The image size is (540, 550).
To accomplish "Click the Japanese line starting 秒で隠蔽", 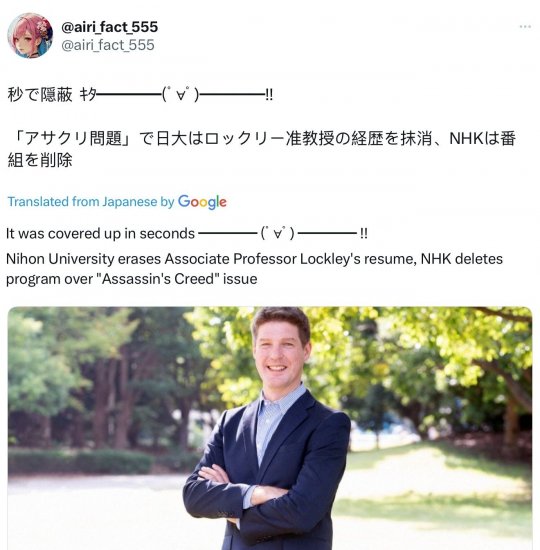I will click(x=140, y=95).
